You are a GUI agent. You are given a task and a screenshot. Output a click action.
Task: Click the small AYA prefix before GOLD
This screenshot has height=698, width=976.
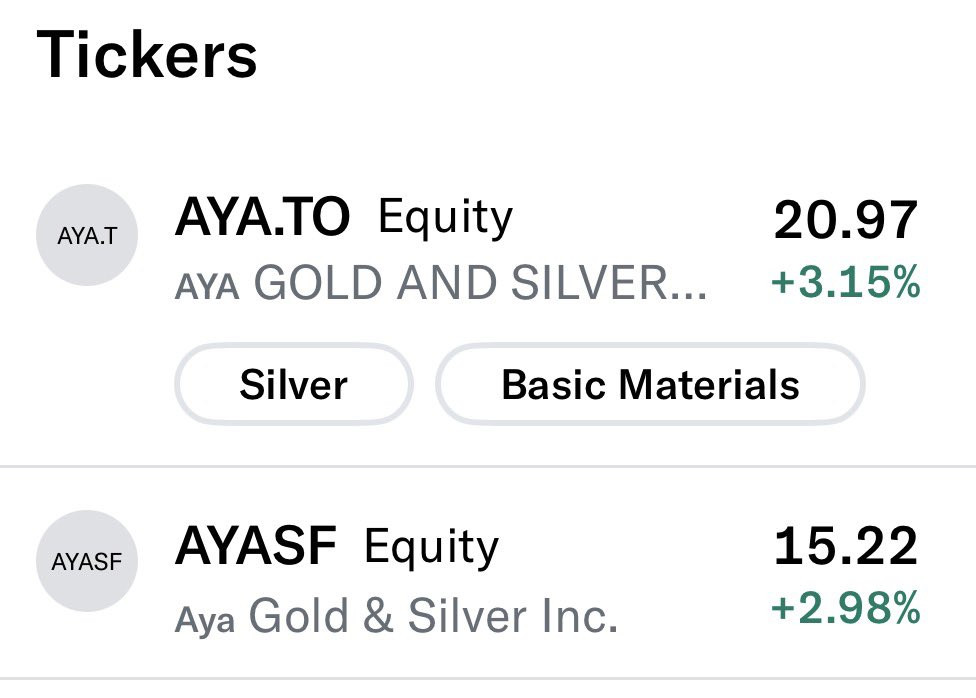pyautogui.click(x=207, y=287)
